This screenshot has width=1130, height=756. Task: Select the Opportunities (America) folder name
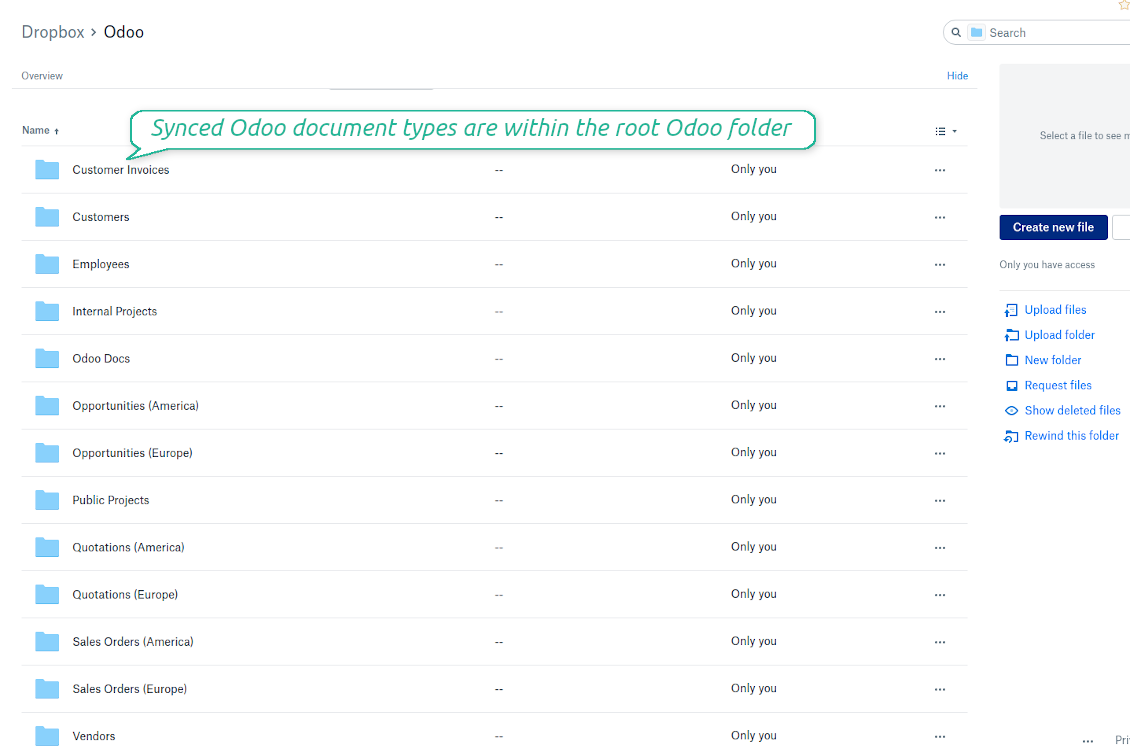point(135,406)
